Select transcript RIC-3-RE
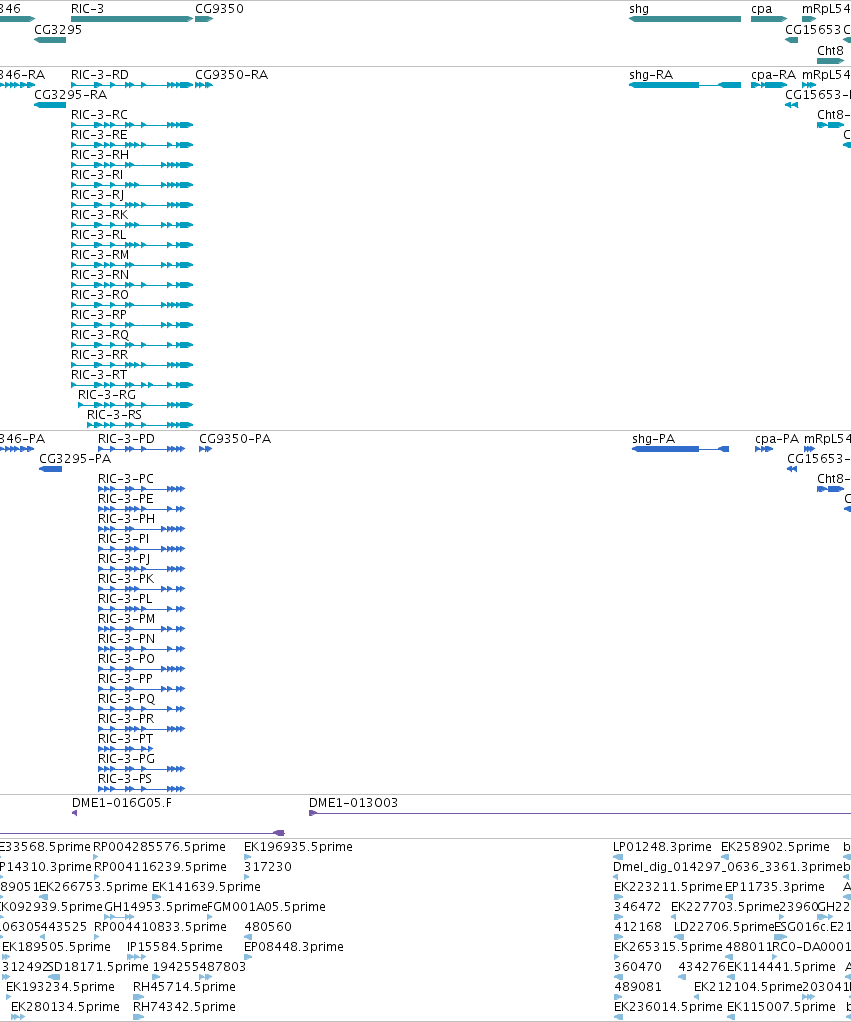This screenshot has width=851, height=1022. tap(99, 134)
